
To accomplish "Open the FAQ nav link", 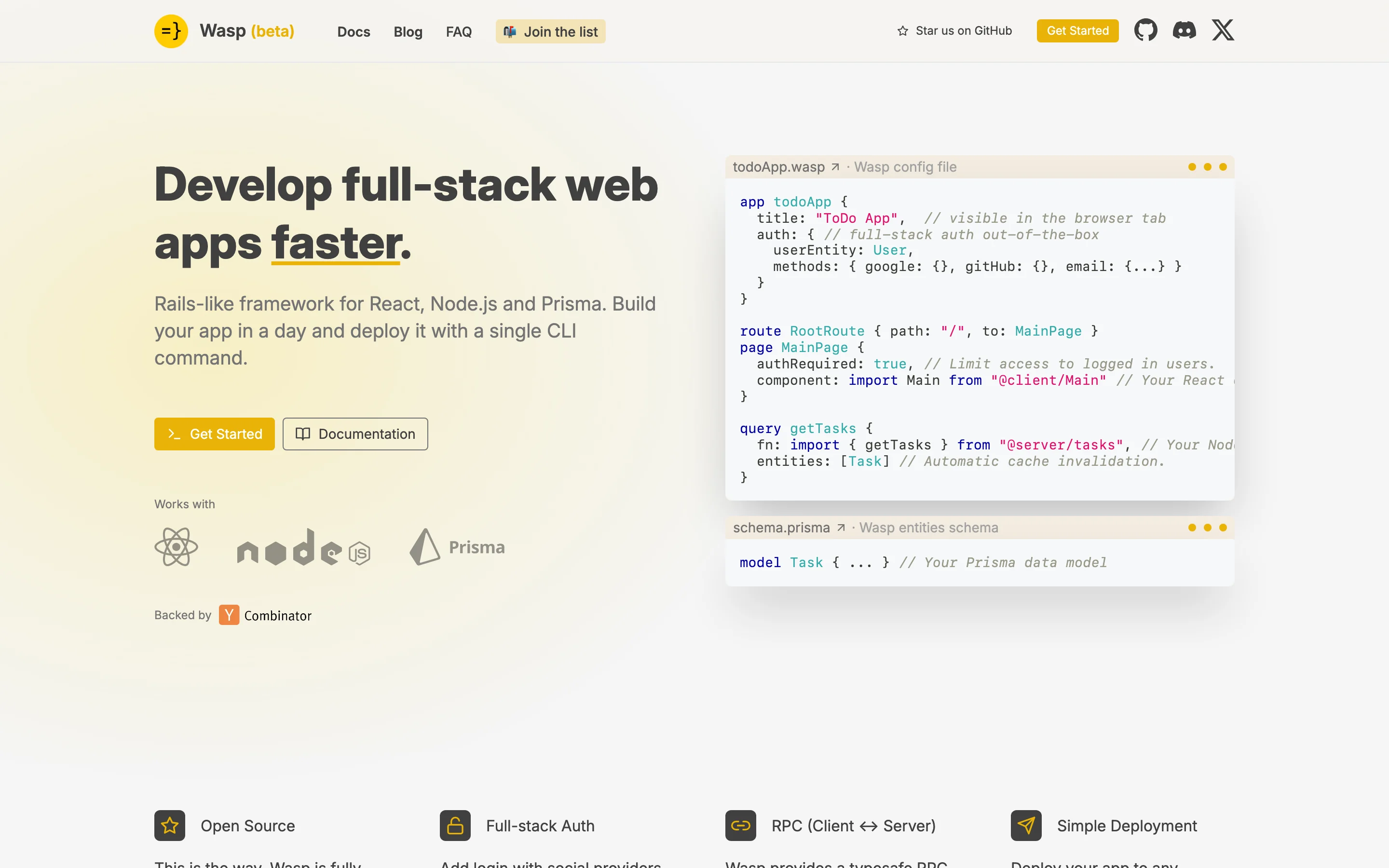I will tap(459, 31).
